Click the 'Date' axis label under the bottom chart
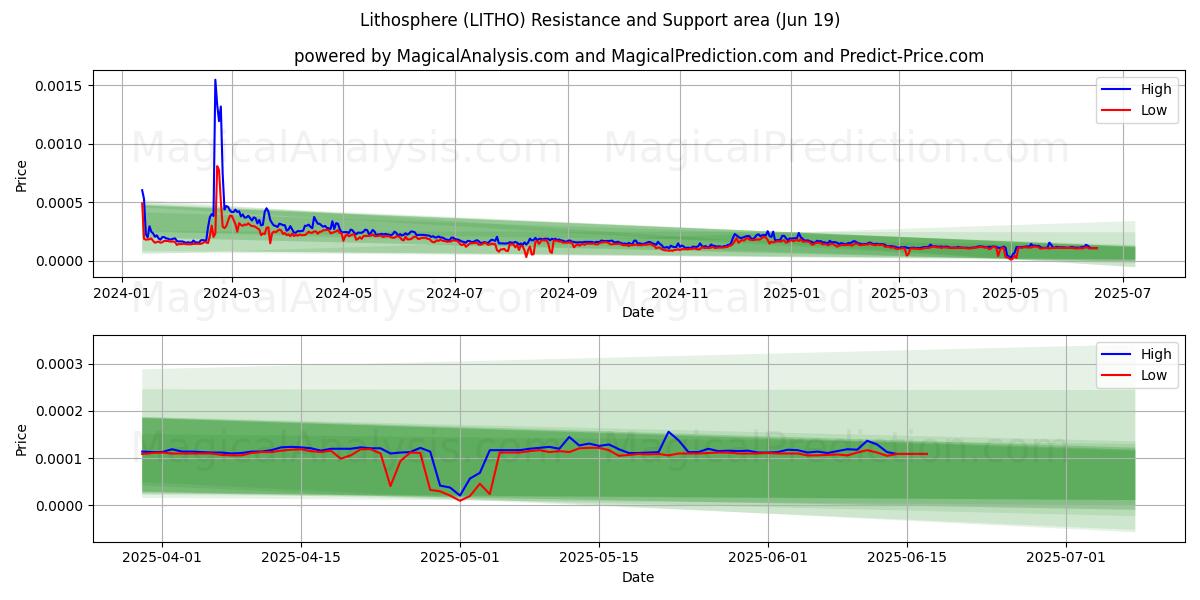Screen dimensions: 1200x600 [638, 577]
